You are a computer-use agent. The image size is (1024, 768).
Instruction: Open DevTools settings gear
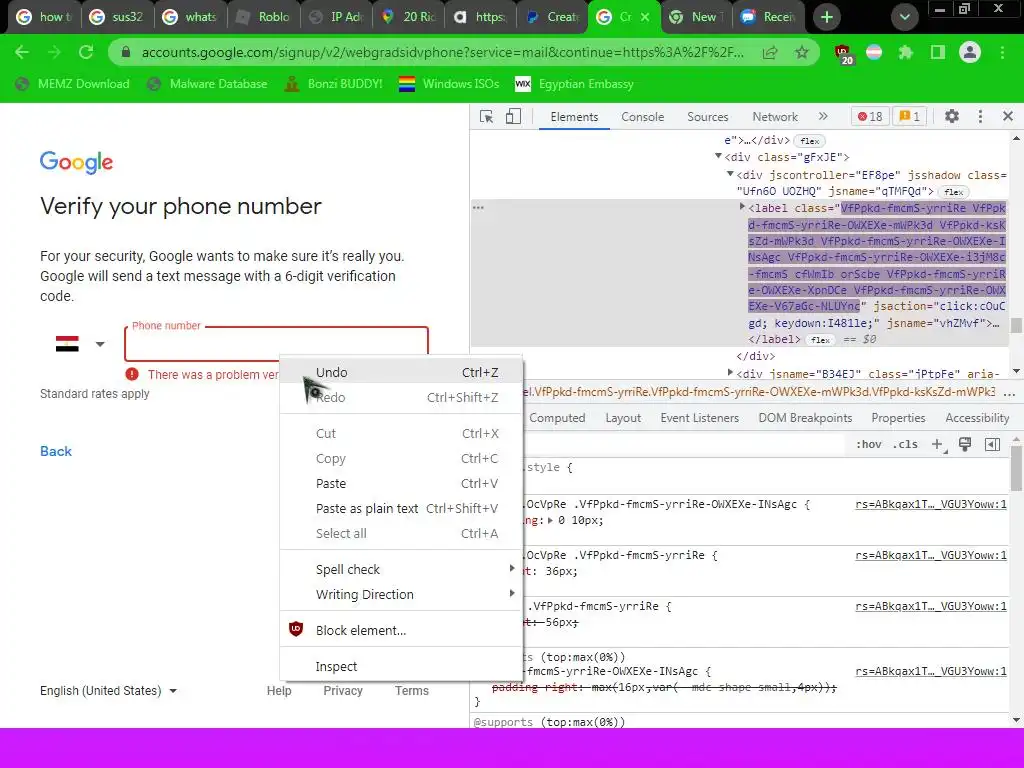pyautogui.click(x=952, y=116)
